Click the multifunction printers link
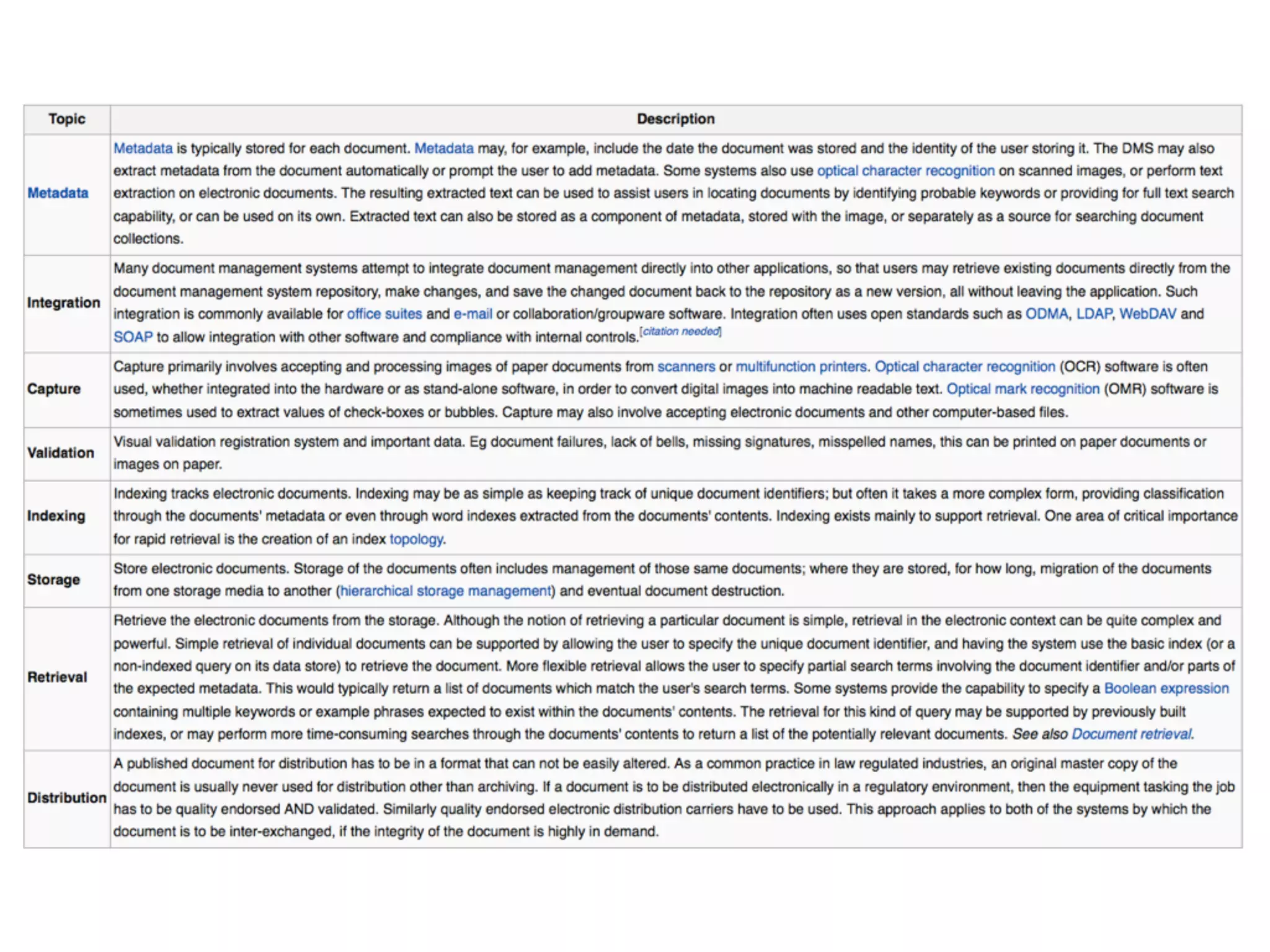The width and height of the screenshot is (1270, 952). point(801,367)
